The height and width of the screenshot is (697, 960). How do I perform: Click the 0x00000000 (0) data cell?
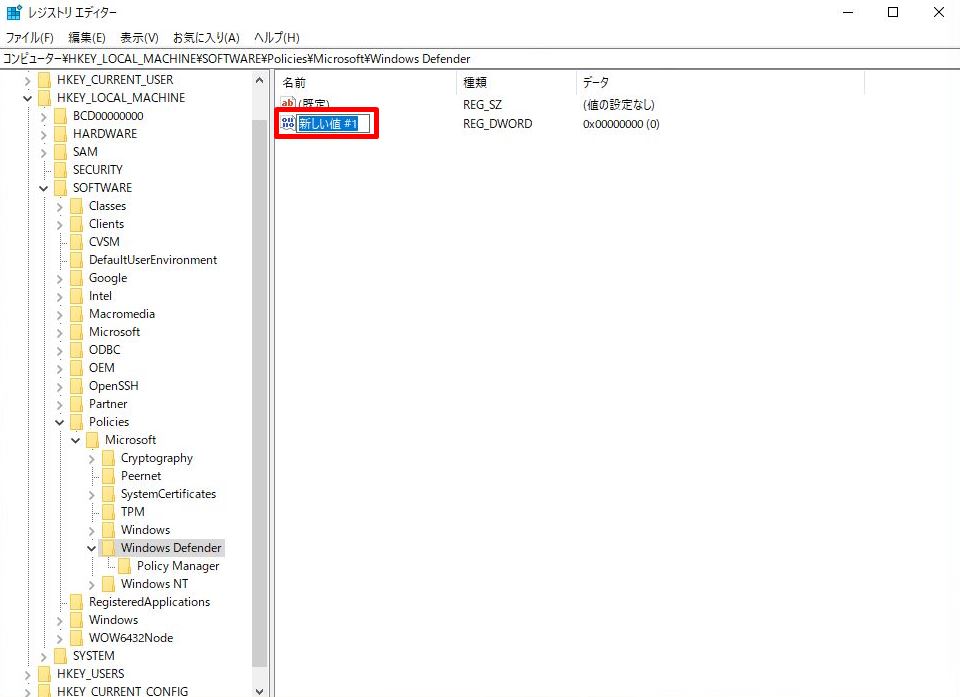[621, 124]
